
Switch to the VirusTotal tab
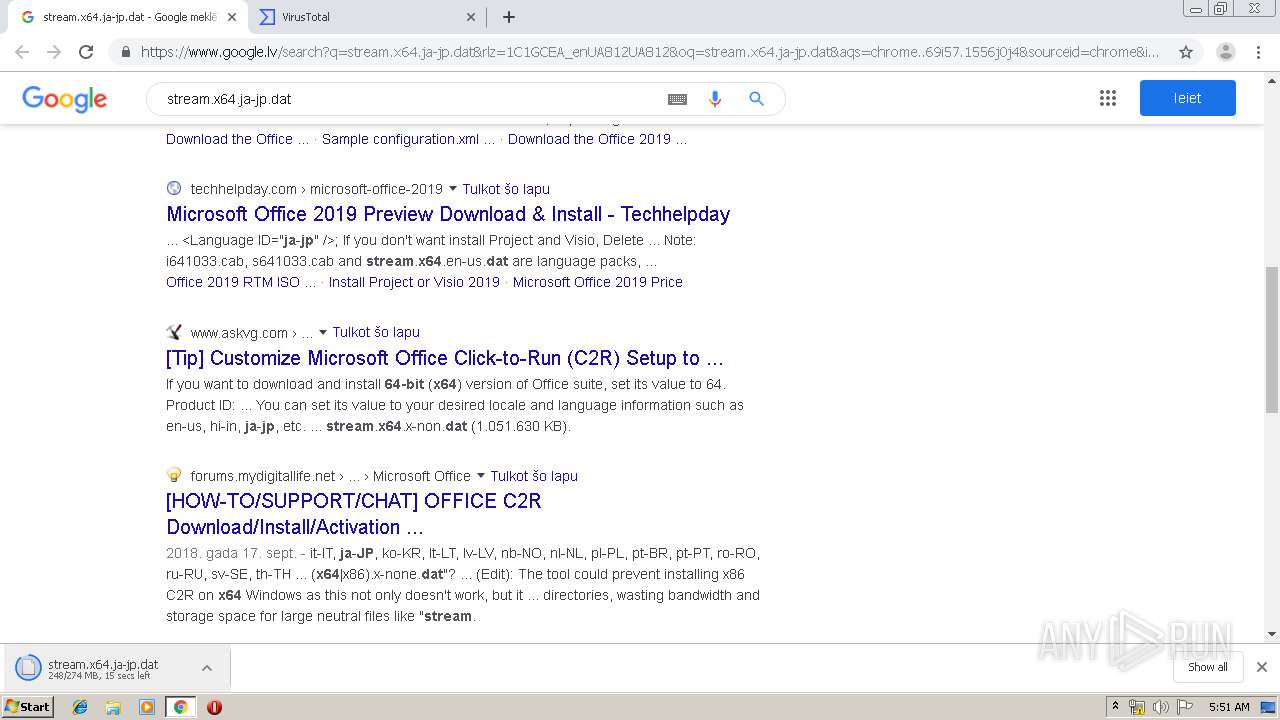click(x=366, y=17)
